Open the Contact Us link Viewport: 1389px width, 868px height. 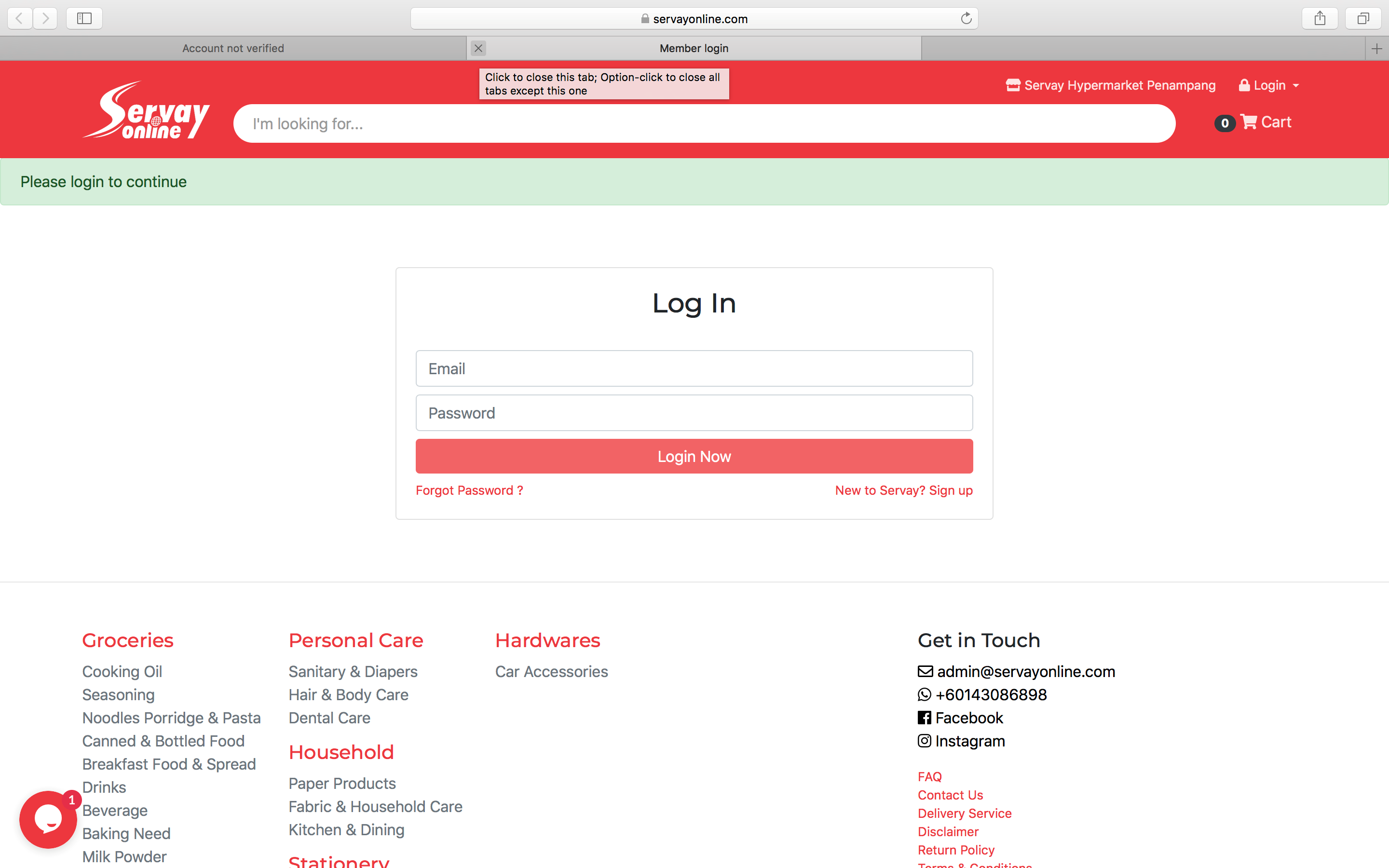coord(951,795)
